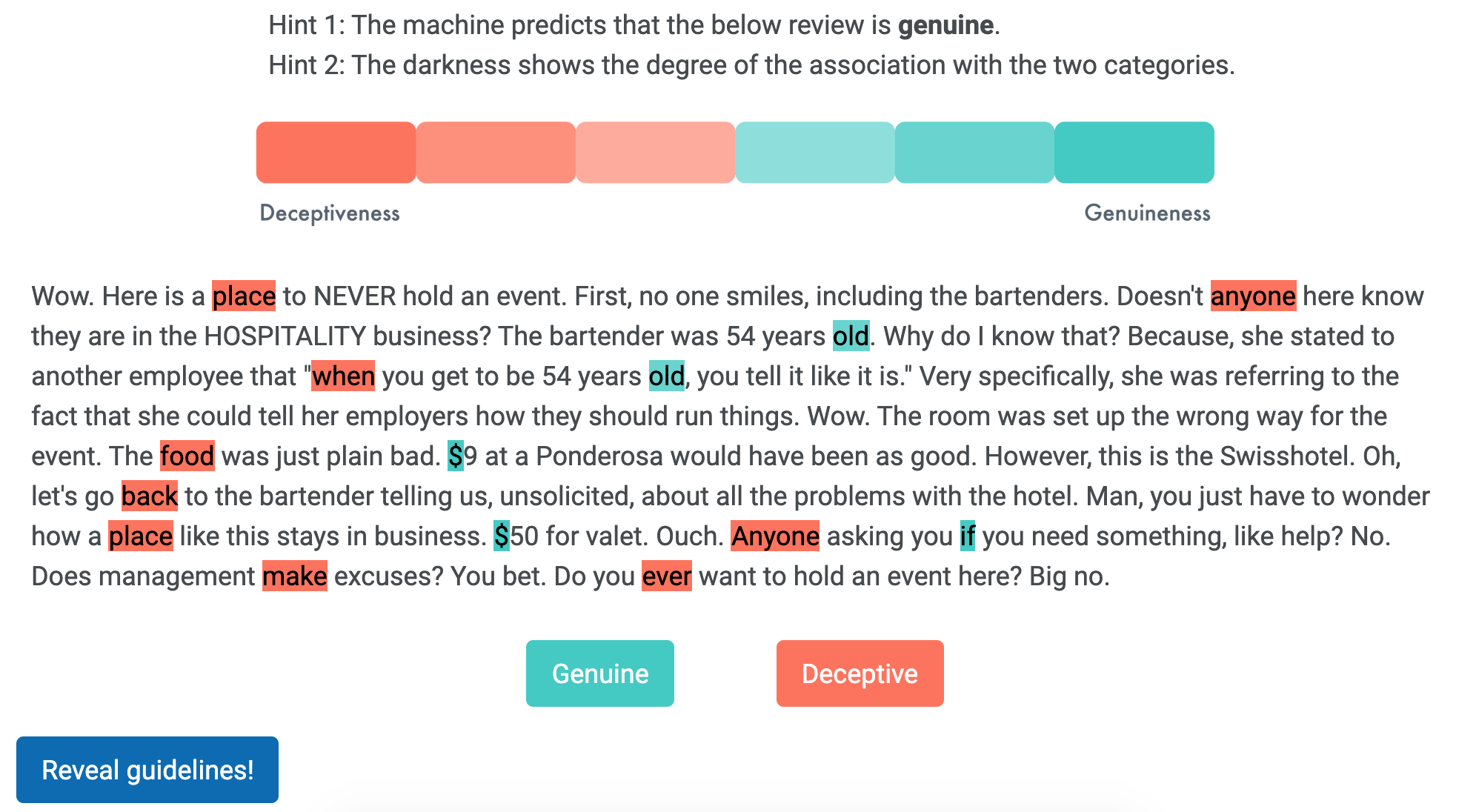Select the lightest teal legend swatch
The image size is (1476, 812).
pyautogui.click(x=814, y=153)
